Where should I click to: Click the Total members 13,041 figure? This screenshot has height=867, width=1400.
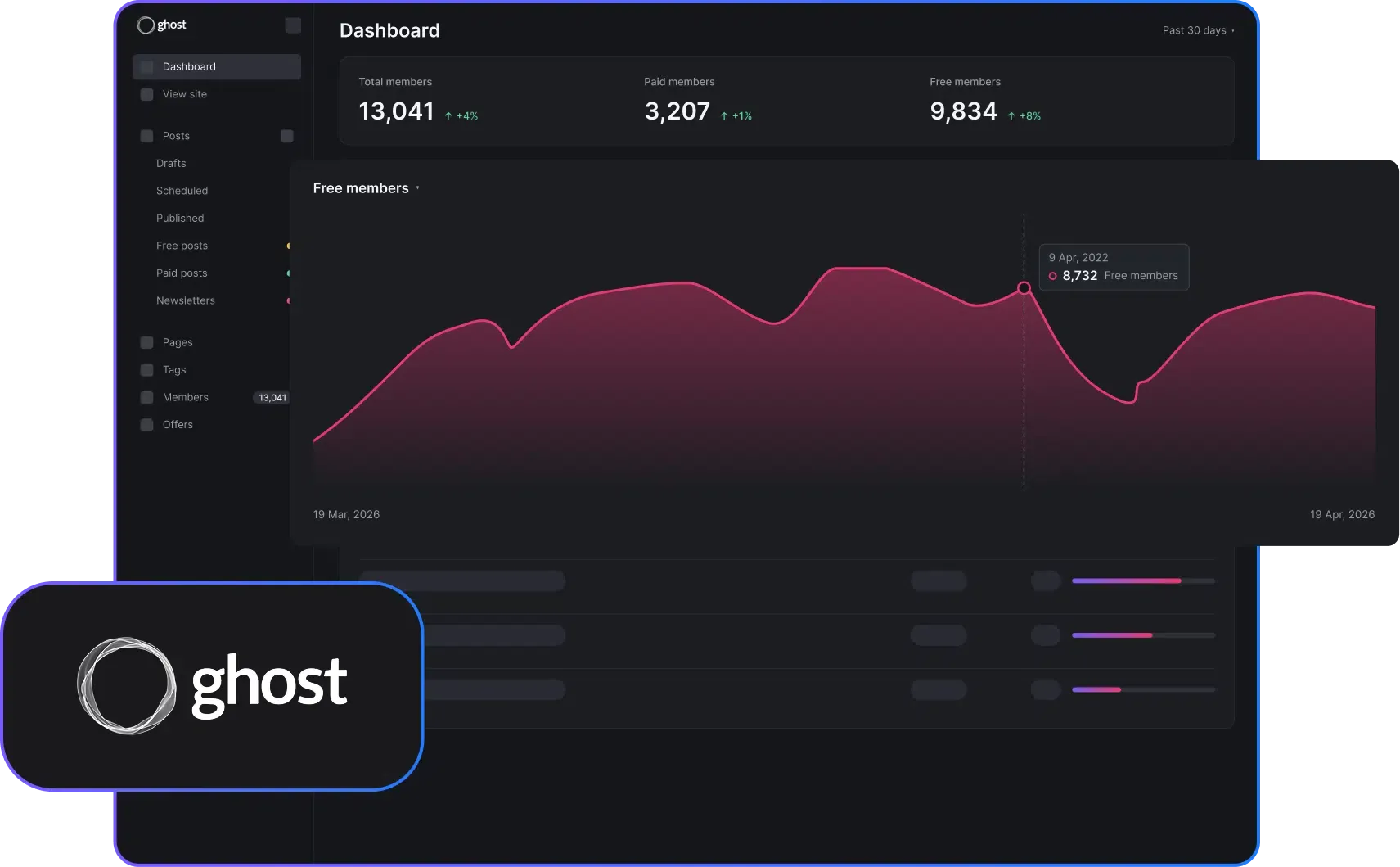click(x=396, y=111)
